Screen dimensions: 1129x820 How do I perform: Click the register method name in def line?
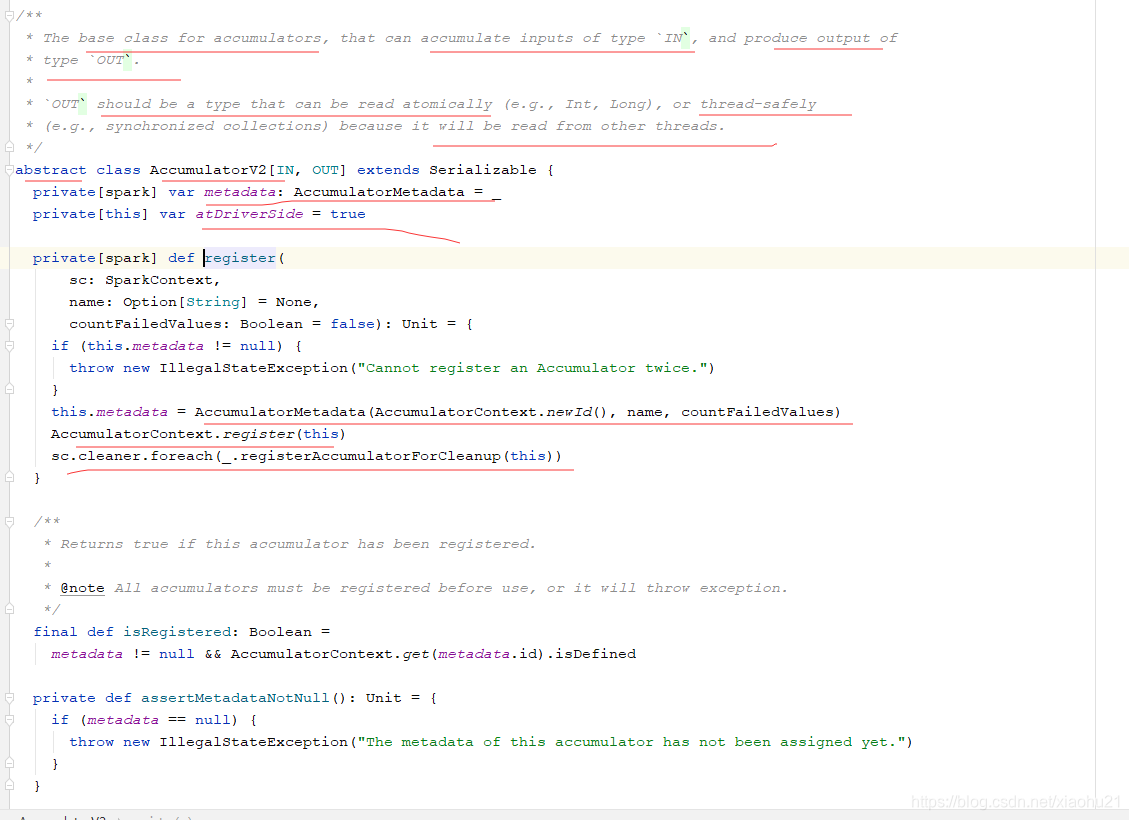pyautogui.click(x=240, y=258)
